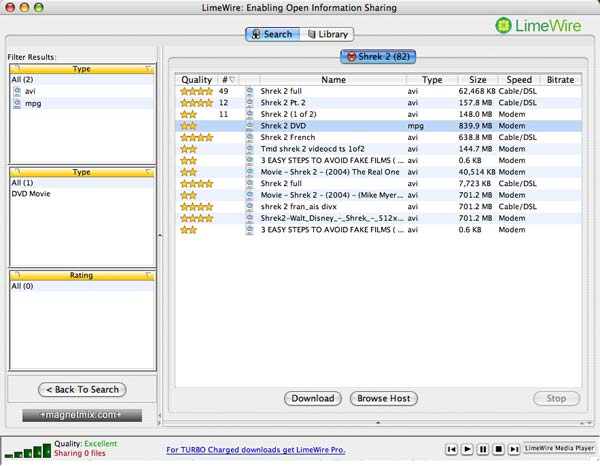600x466 pixels.
Task: Skip to next track in media player
Action: [514, 449]
